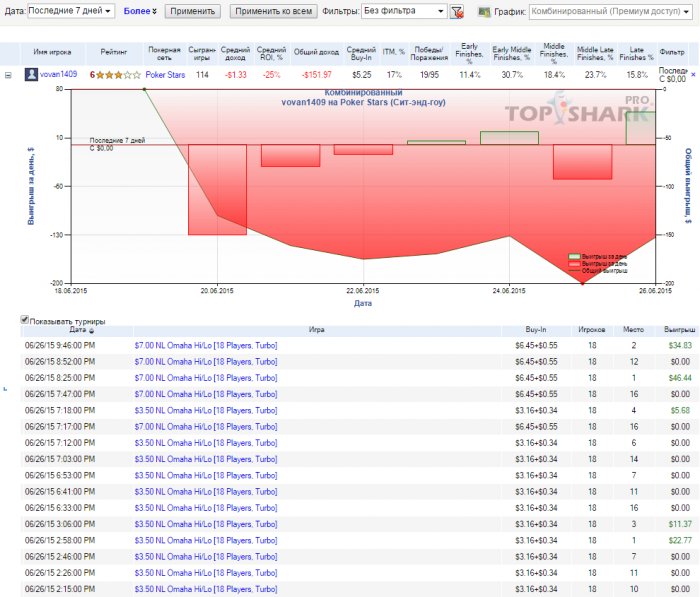The height and width of the screenshot is (597, 700).
Task: Sort table by Buy-In column header
Action: pyautogui.click(x=536, y=329)
